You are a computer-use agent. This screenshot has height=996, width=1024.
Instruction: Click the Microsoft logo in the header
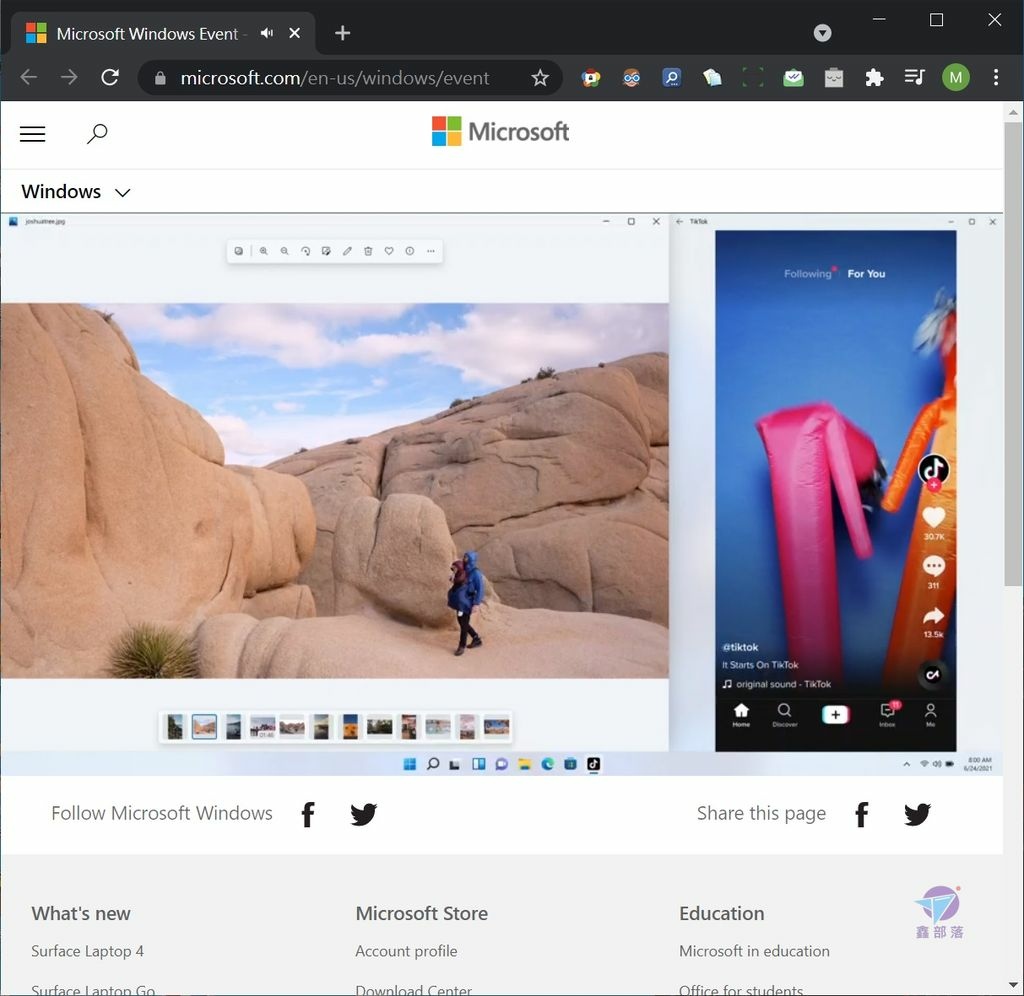500,132
